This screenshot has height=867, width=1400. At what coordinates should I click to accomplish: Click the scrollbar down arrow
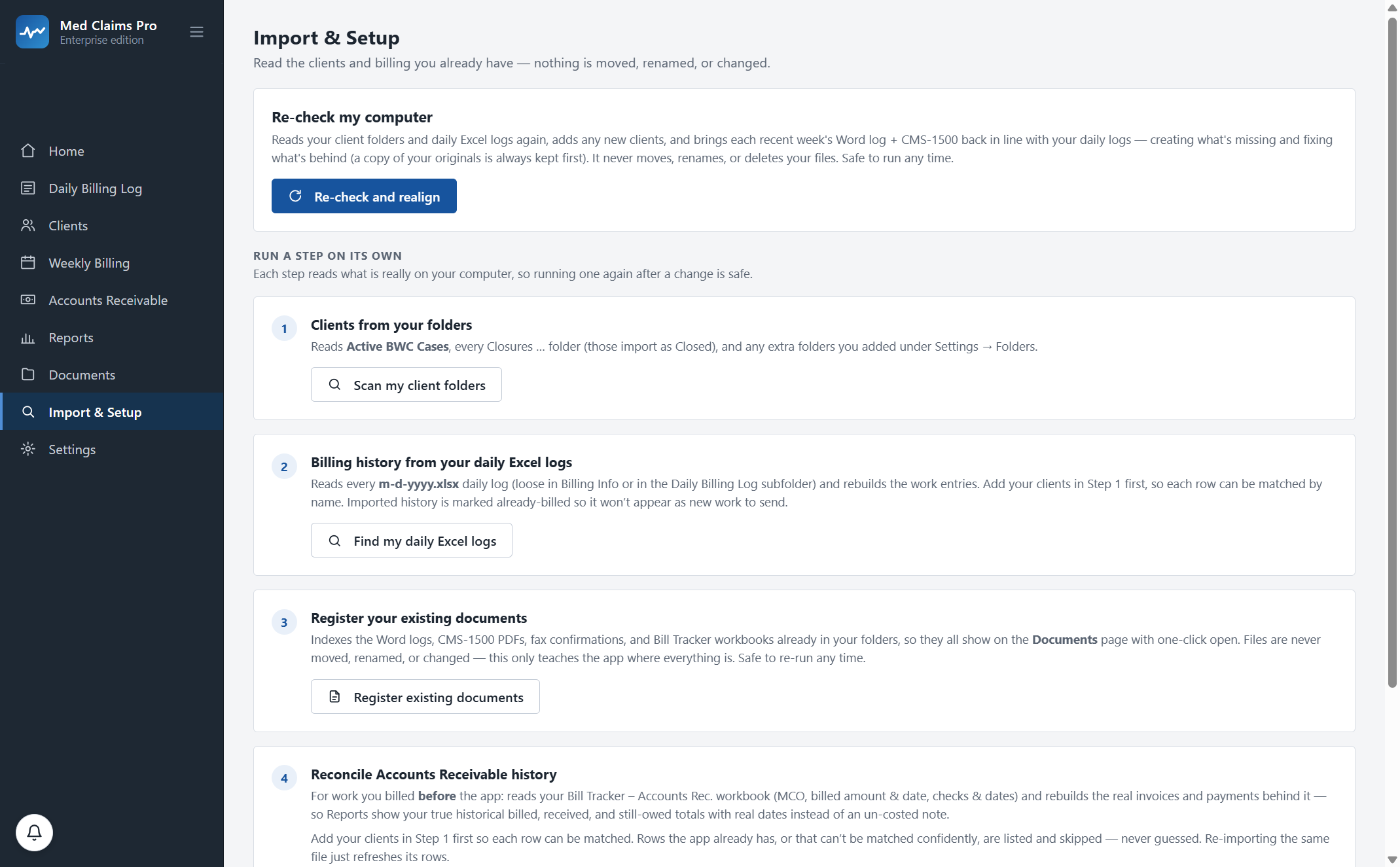pyautogui.click(x=1392, y=860)
